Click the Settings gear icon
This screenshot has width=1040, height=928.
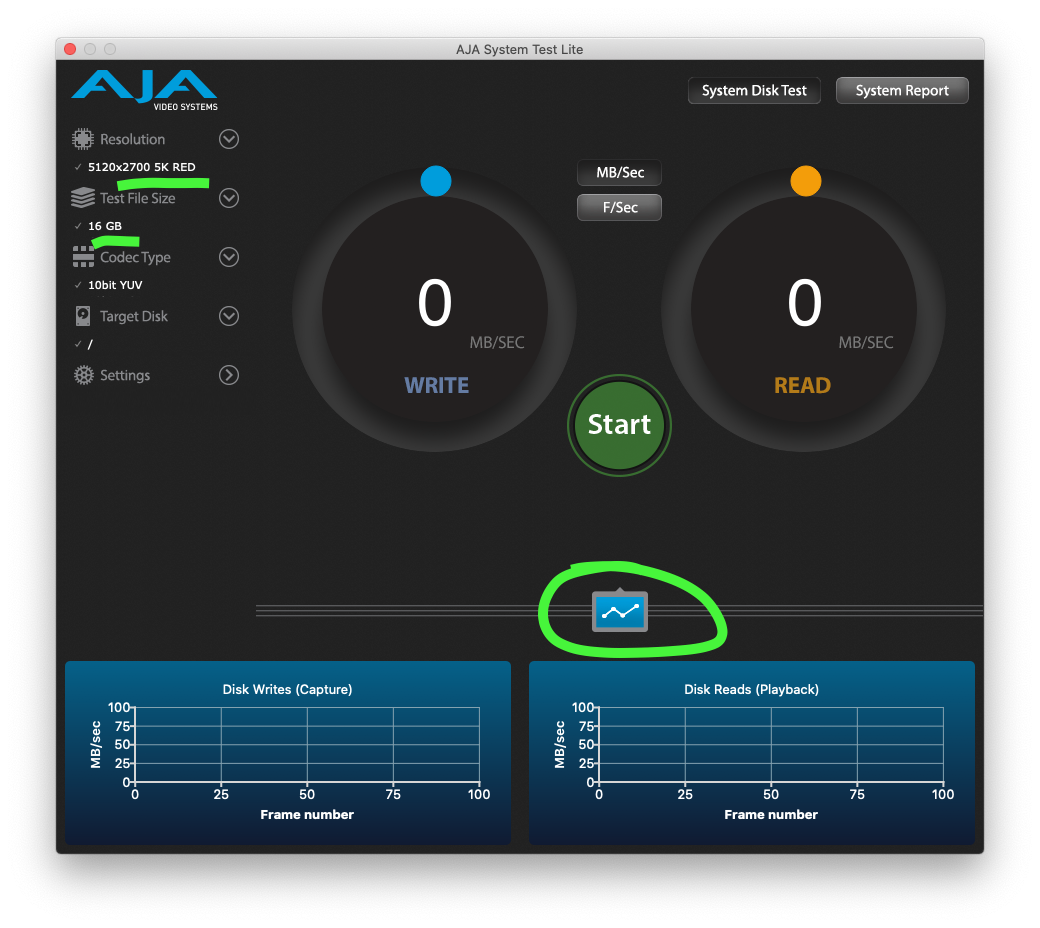click(x=84, y=375)
